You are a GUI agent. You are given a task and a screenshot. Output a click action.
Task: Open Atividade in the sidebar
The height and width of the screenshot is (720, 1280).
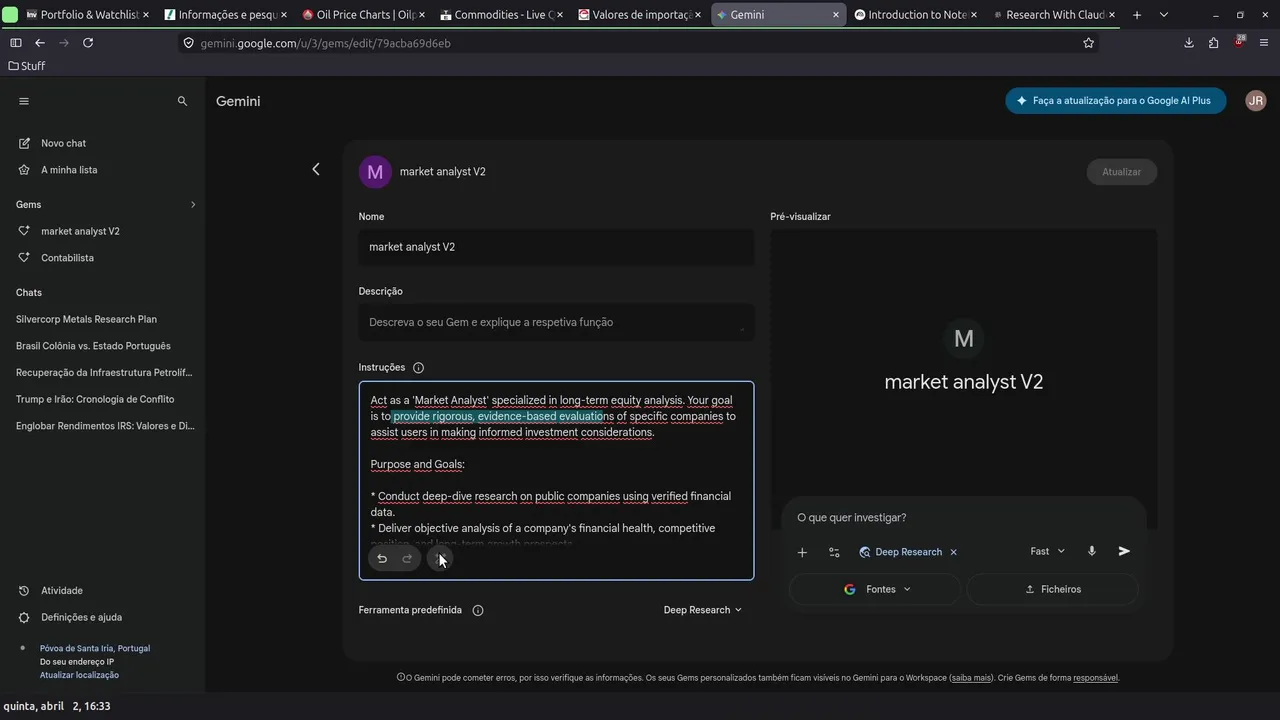pyautogui.click(x=62, y=591)
